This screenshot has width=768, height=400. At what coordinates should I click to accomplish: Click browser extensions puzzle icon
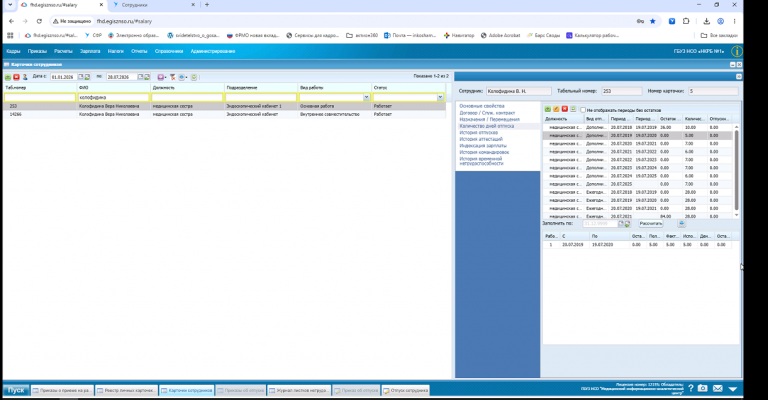[686, 21]
